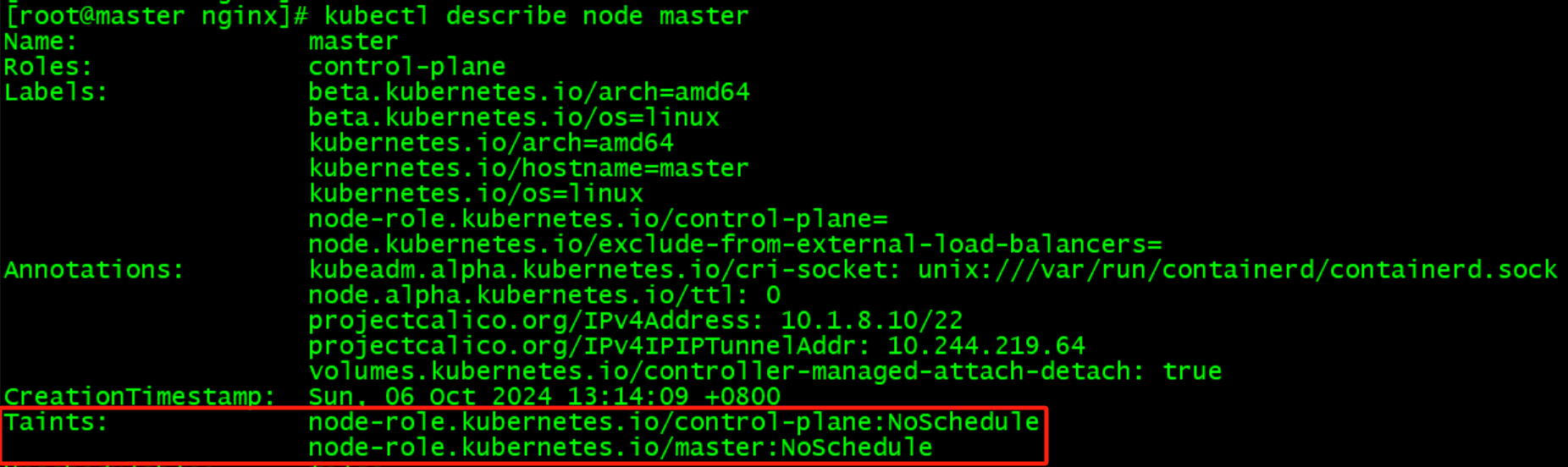This screenshot has width=1568, height=467.
Task: Click the containerd.sock cri-socket annotation
Action: click(931, 270)
